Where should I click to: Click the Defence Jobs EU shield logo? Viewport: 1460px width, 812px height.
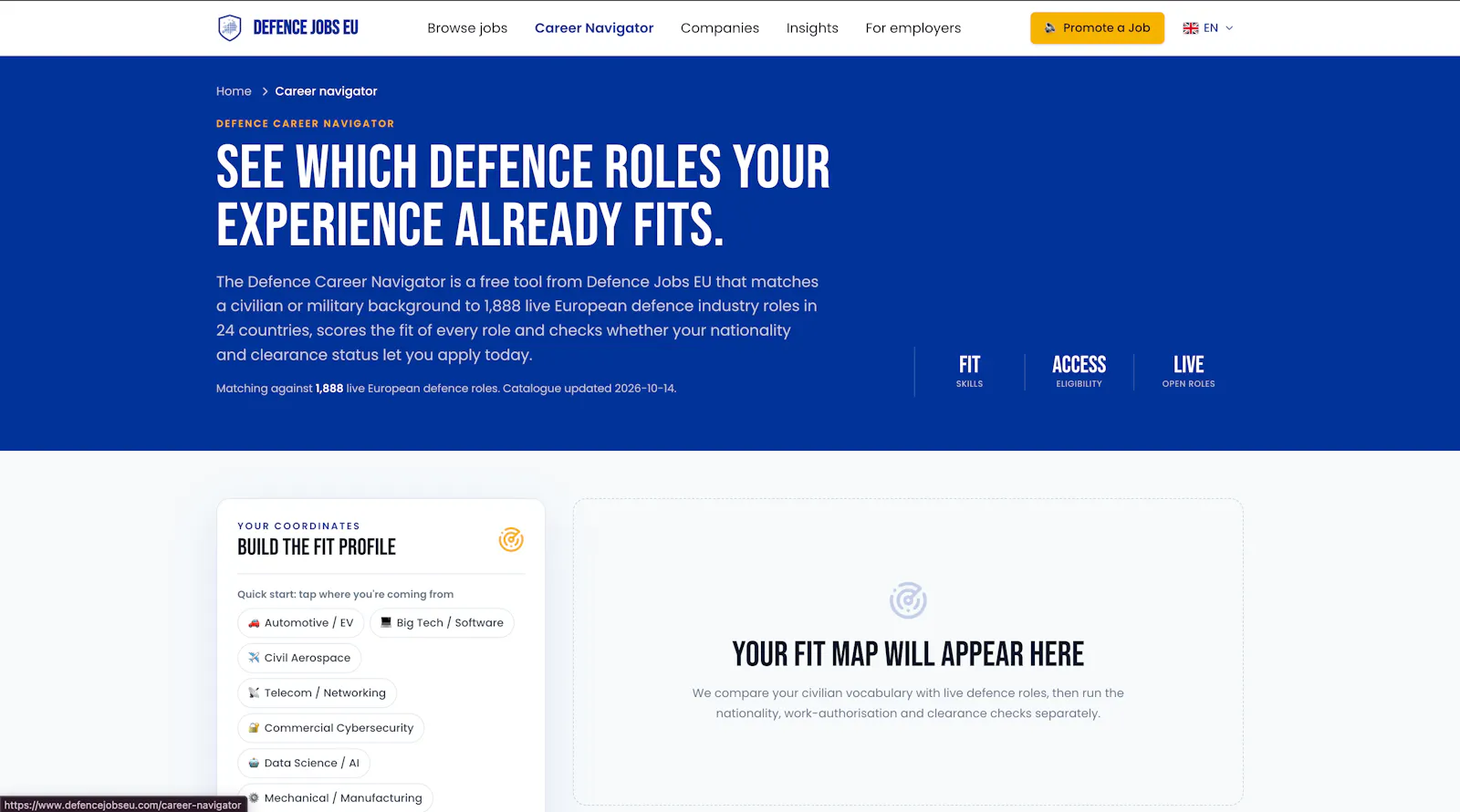point(229,28)
